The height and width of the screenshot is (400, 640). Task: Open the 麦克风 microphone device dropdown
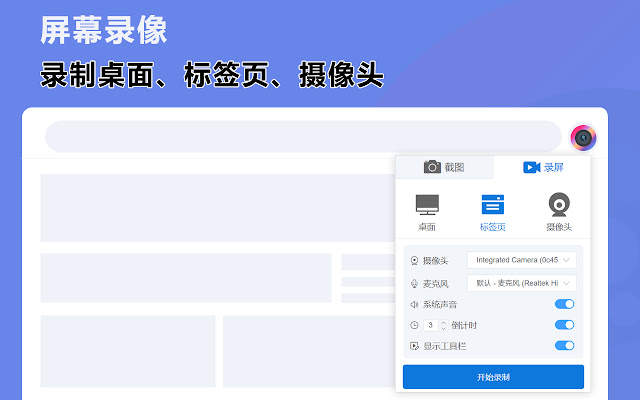[522, 283]
